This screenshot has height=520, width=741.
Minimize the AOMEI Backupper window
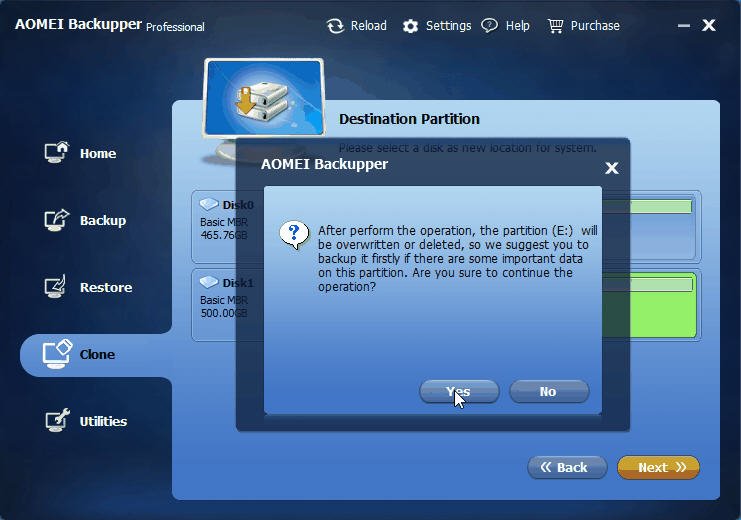(683, 26)
